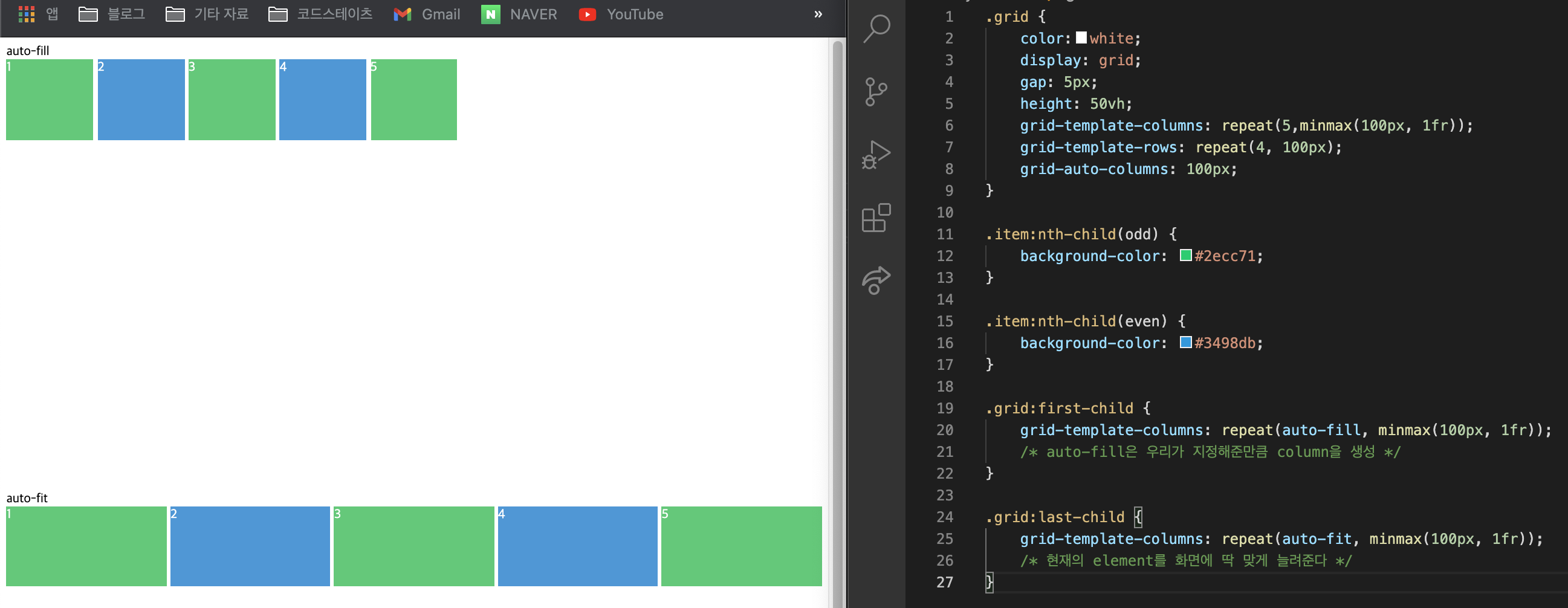Click the element comment on line 26
1568x608 pixels.
(x=1187, y=560)
